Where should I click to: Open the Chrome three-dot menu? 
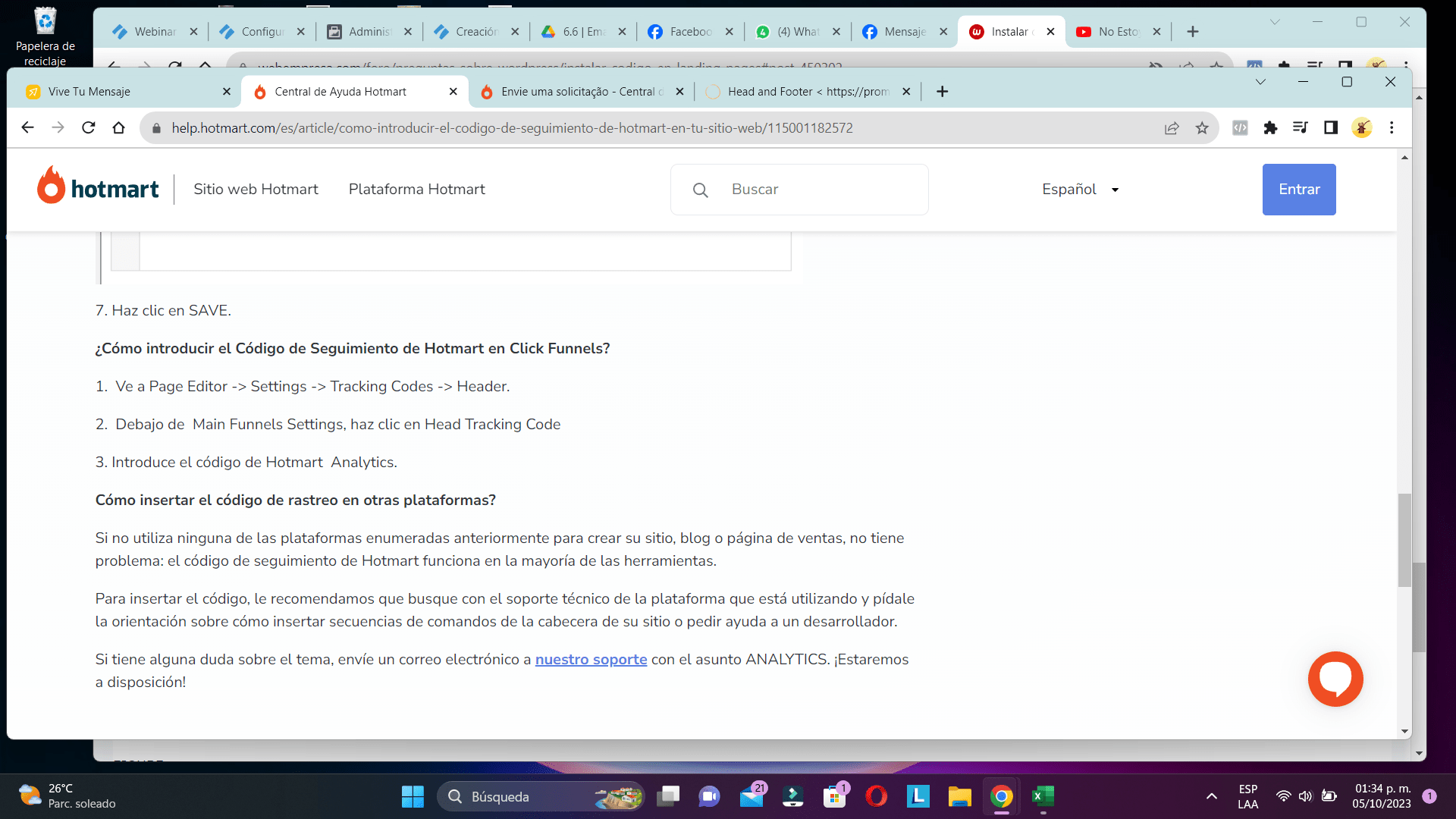[1392, 127]
